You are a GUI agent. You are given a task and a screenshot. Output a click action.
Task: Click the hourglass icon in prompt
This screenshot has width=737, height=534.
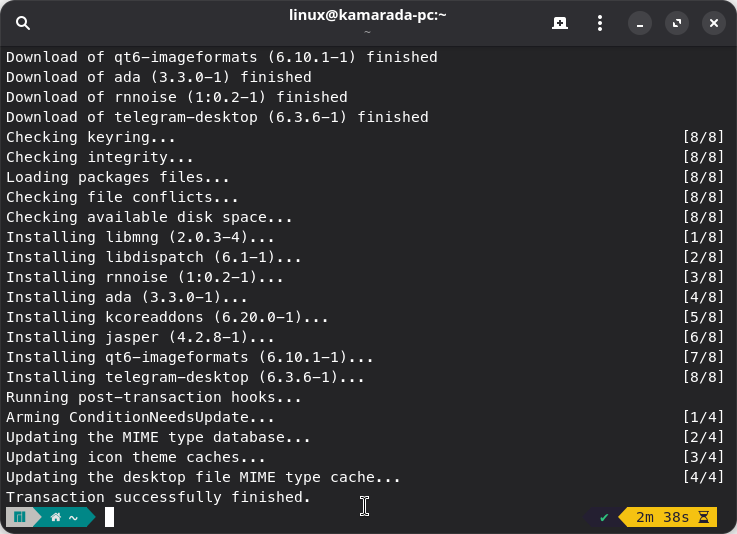(x=704, y=517)
